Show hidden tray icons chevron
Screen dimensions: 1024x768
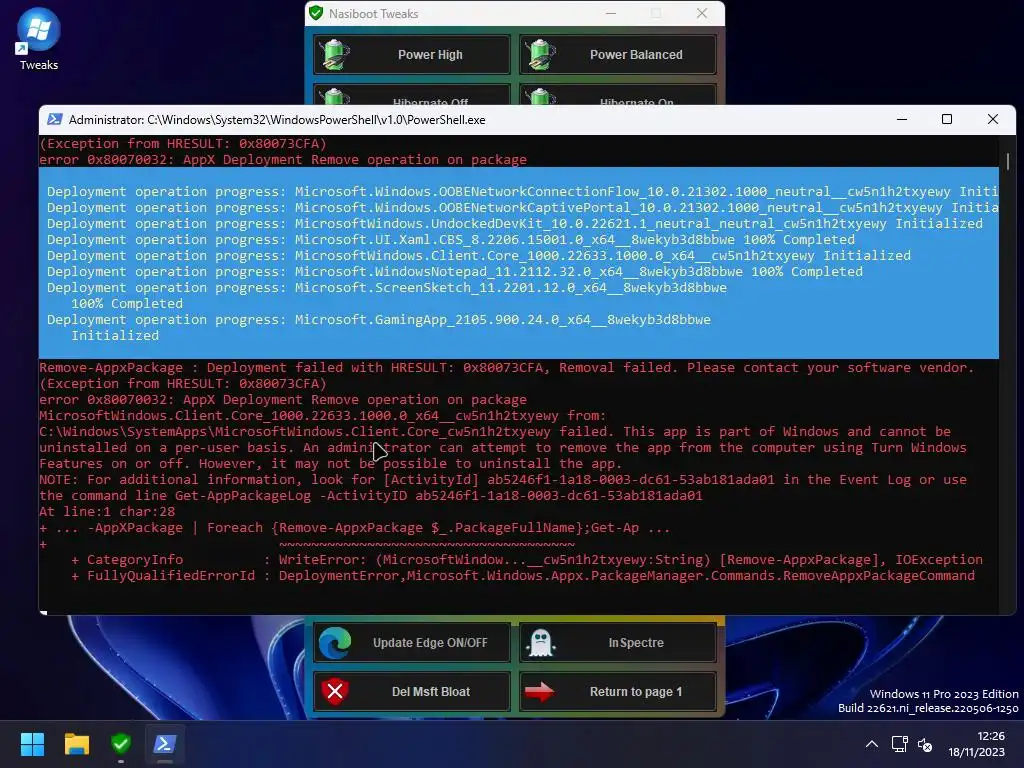click(872, 744)
